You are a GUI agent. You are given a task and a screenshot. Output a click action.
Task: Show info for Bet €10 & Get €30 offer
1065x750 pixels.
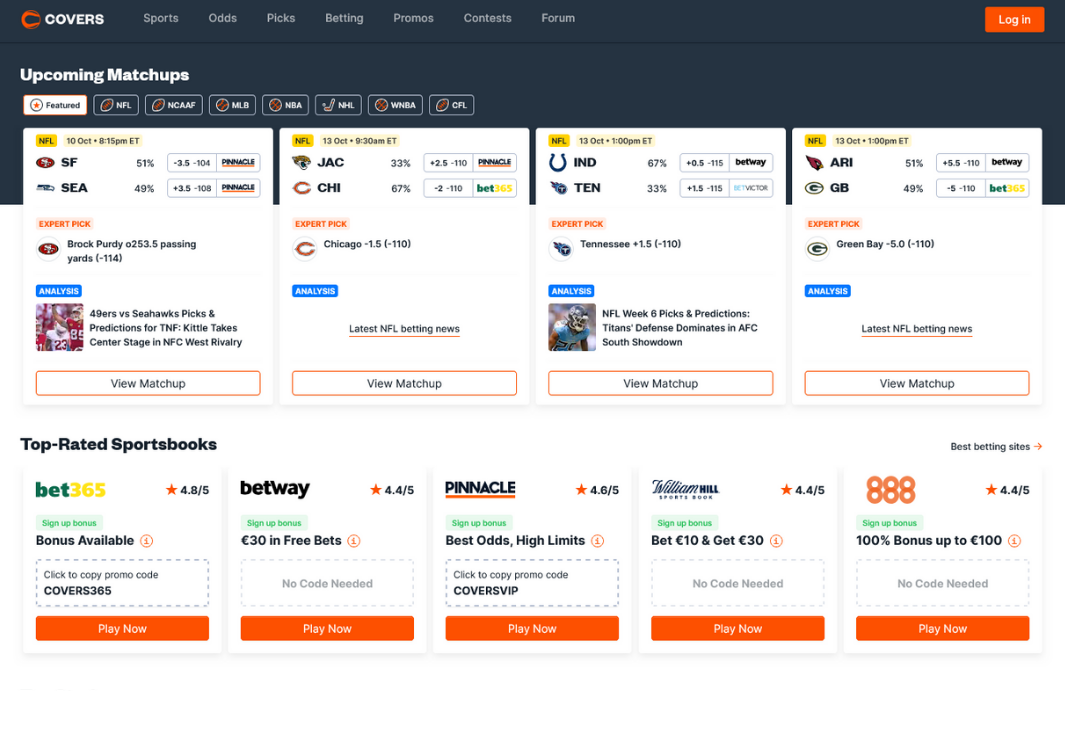pos(776,541)
